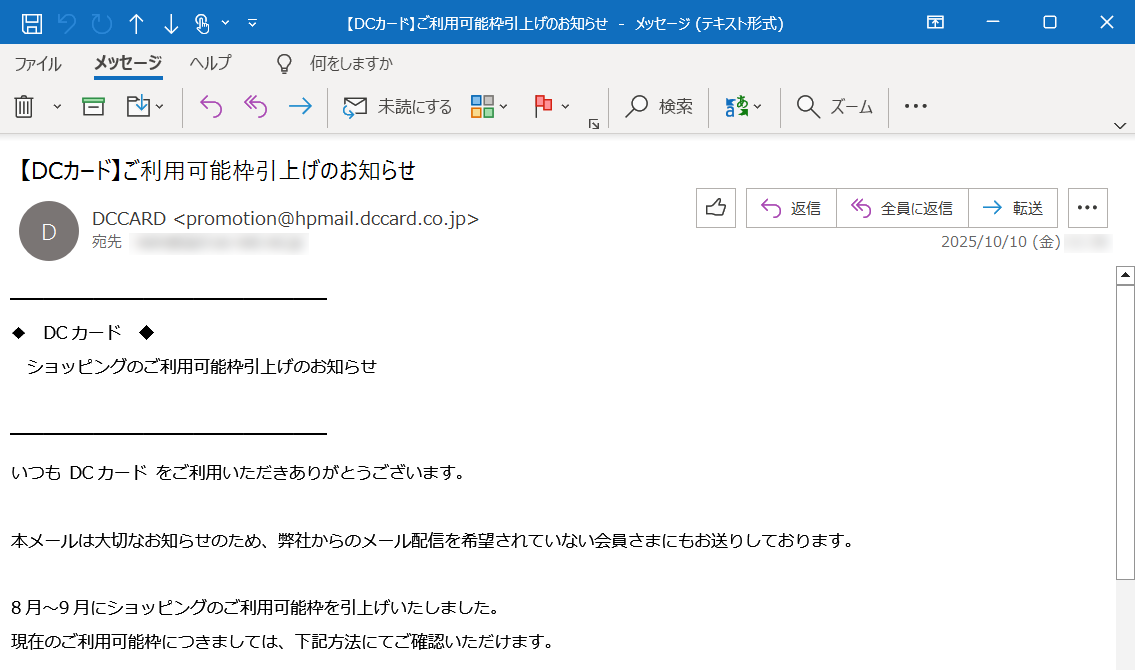This screenshot has width=1135, height=670.
Task: Click the Delete trash can icon
Action: (x=24, y=106)
